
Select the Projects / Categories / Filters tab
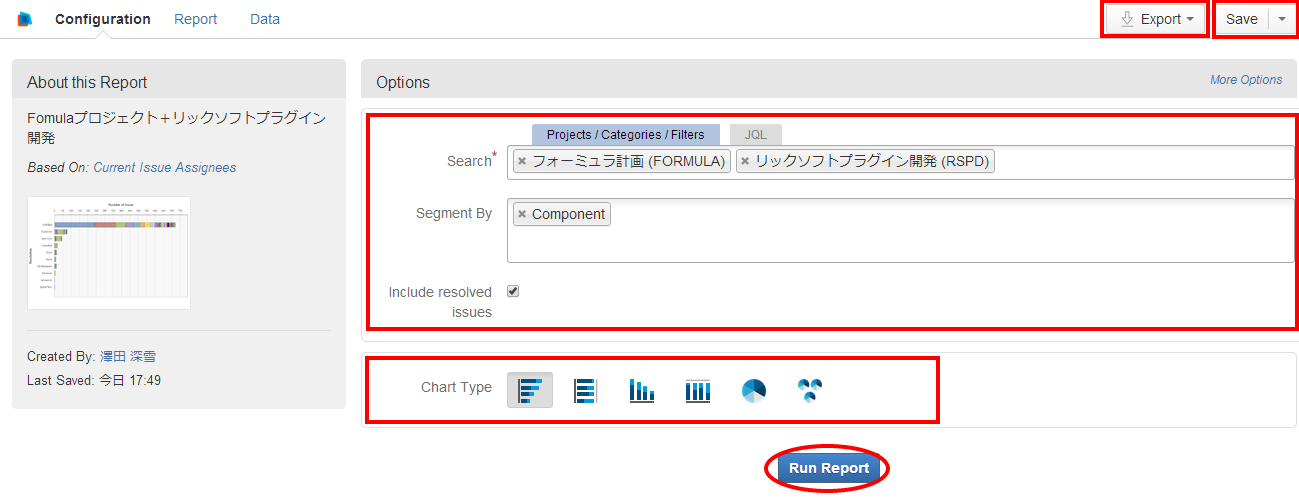tap(625, 135)
